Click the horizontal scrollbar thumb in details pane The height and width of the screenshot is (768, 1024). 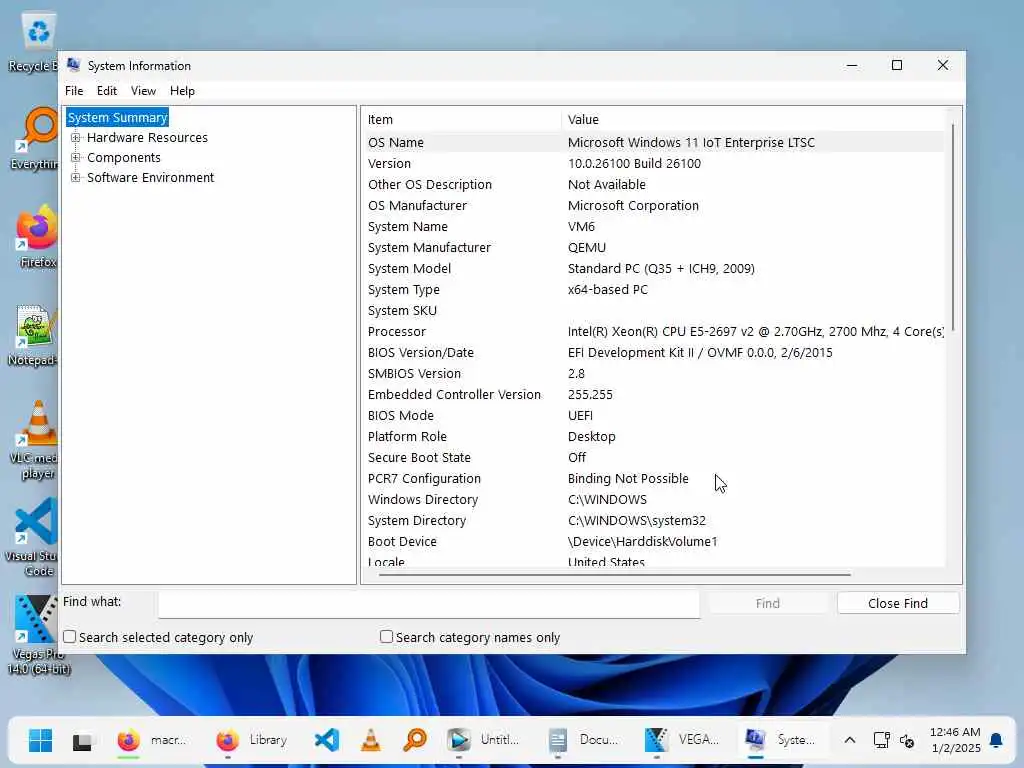point(615,575)
